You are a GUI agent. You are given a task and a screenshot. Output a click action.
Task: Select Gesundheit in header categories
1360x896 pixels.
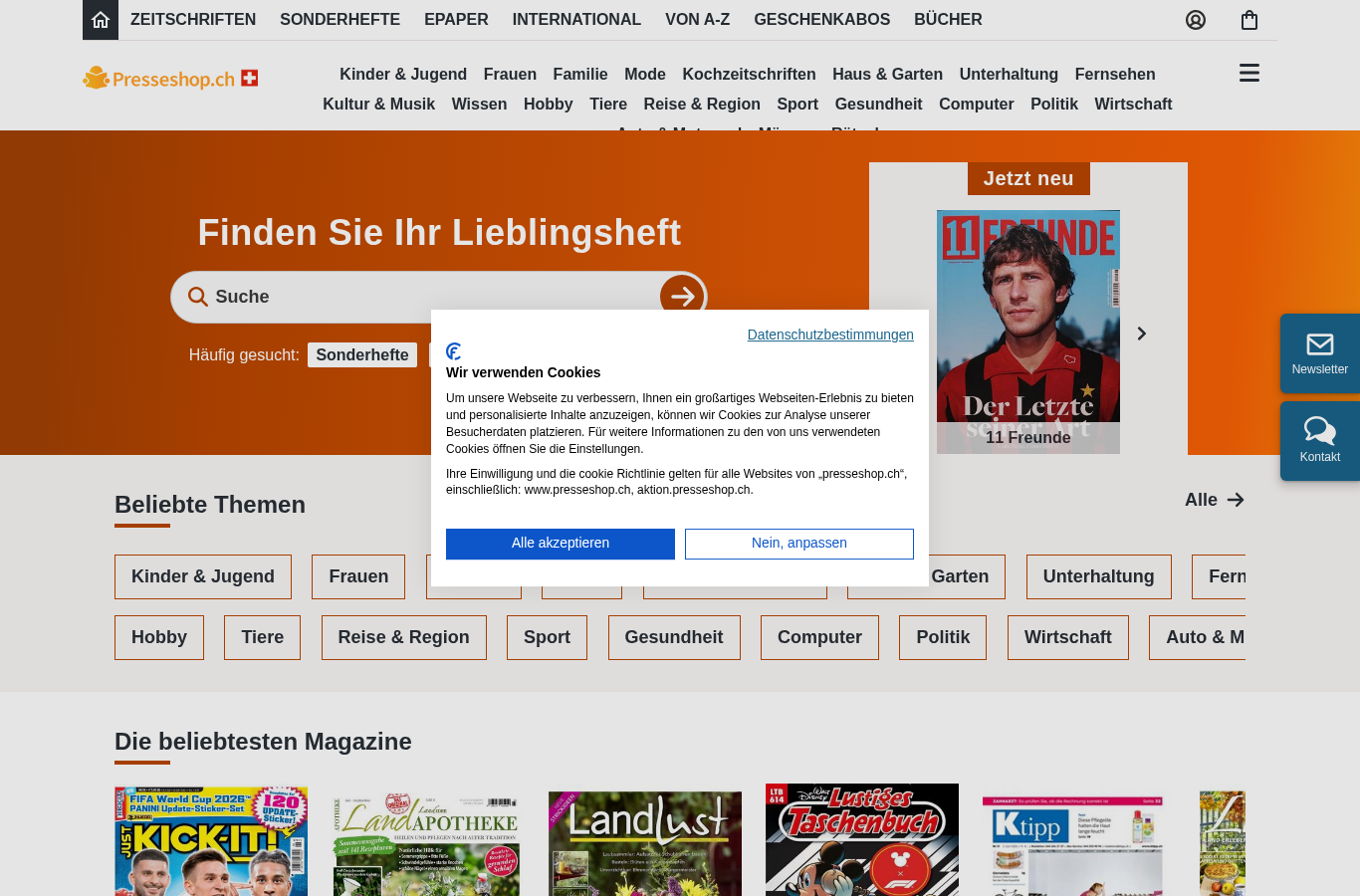[x=878, y=105]
